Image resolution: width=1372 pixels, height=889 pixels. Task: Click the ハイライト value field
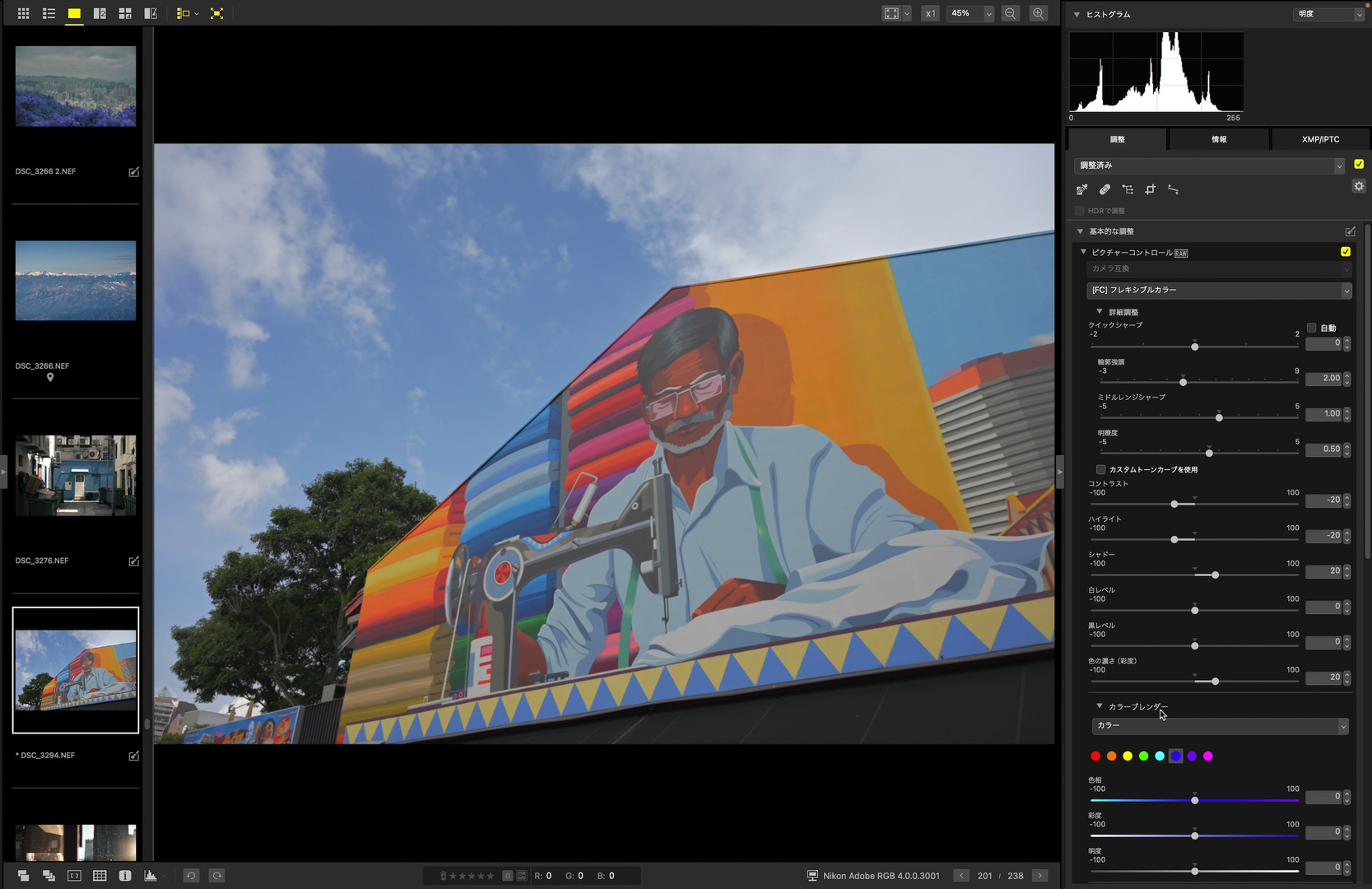tap(1324, 536)
